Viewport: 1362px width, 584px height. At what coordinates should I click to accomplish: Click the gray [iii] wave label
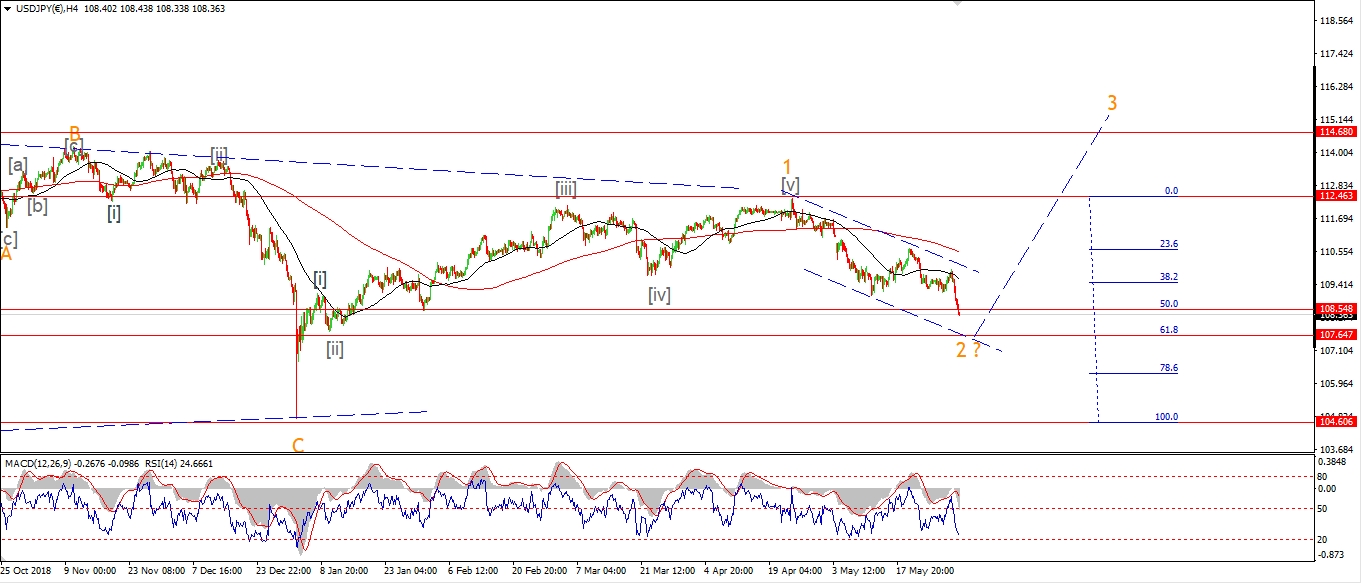565,188
